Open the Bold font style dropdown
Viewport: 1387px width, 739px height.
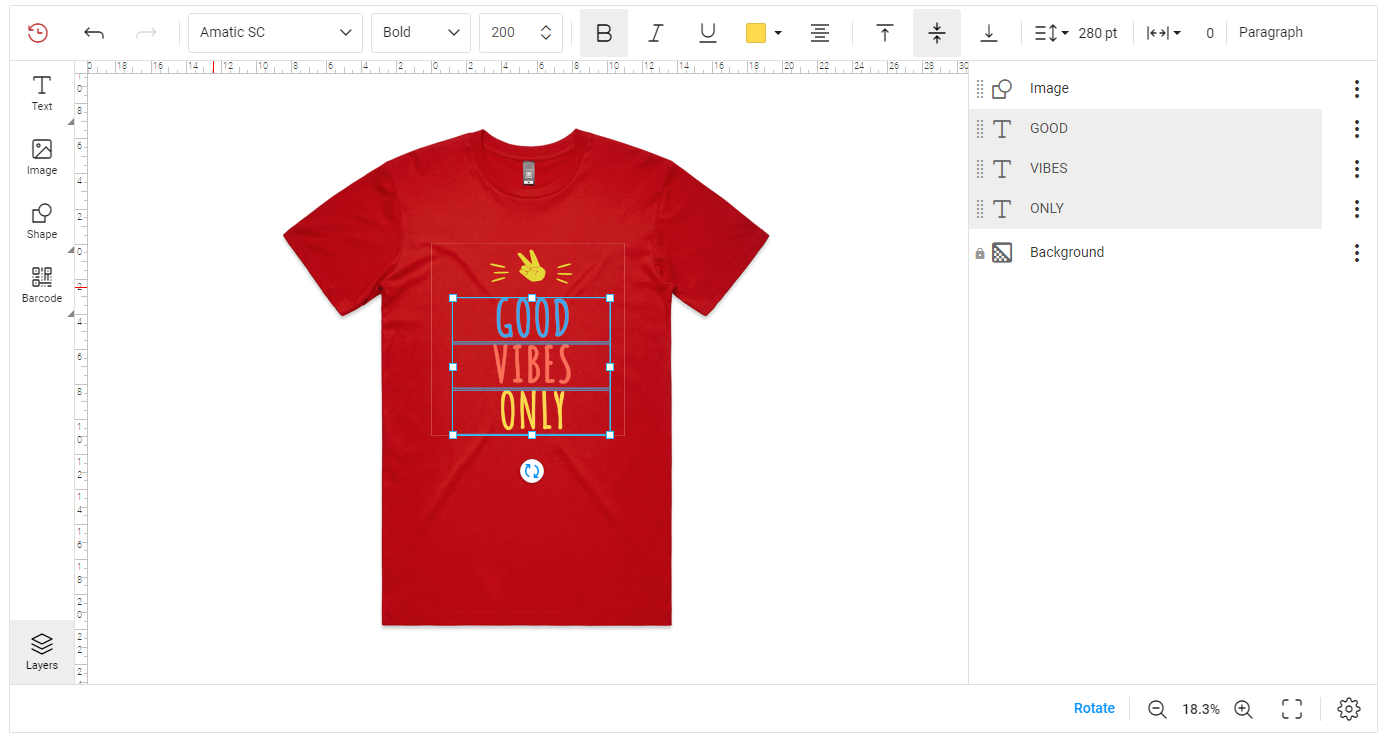(421, 33)
